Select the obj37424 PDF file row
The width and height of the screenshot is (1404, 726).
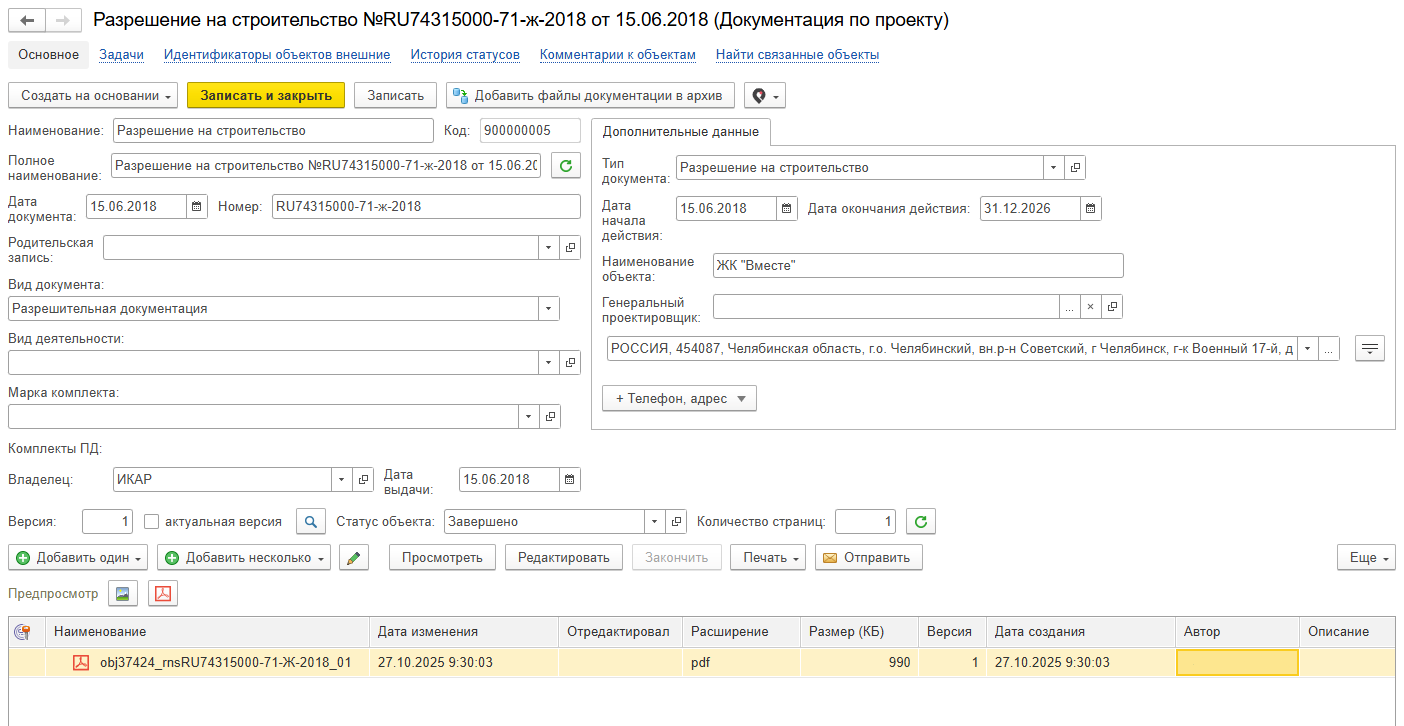(225, 662)
